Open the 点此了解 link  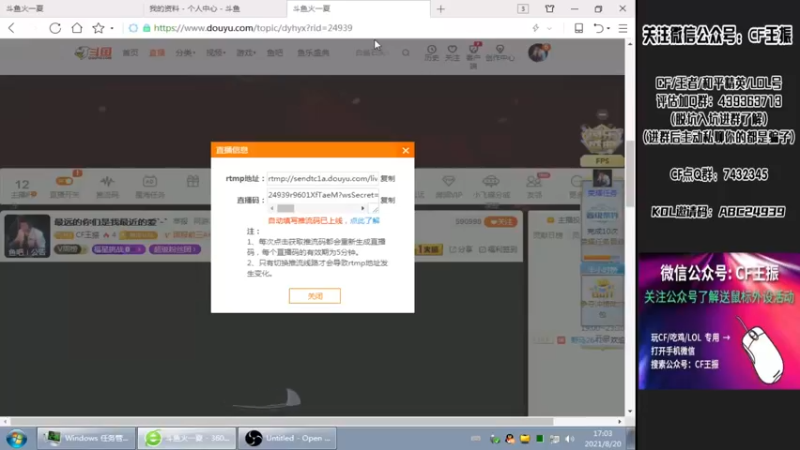(365, 221)
